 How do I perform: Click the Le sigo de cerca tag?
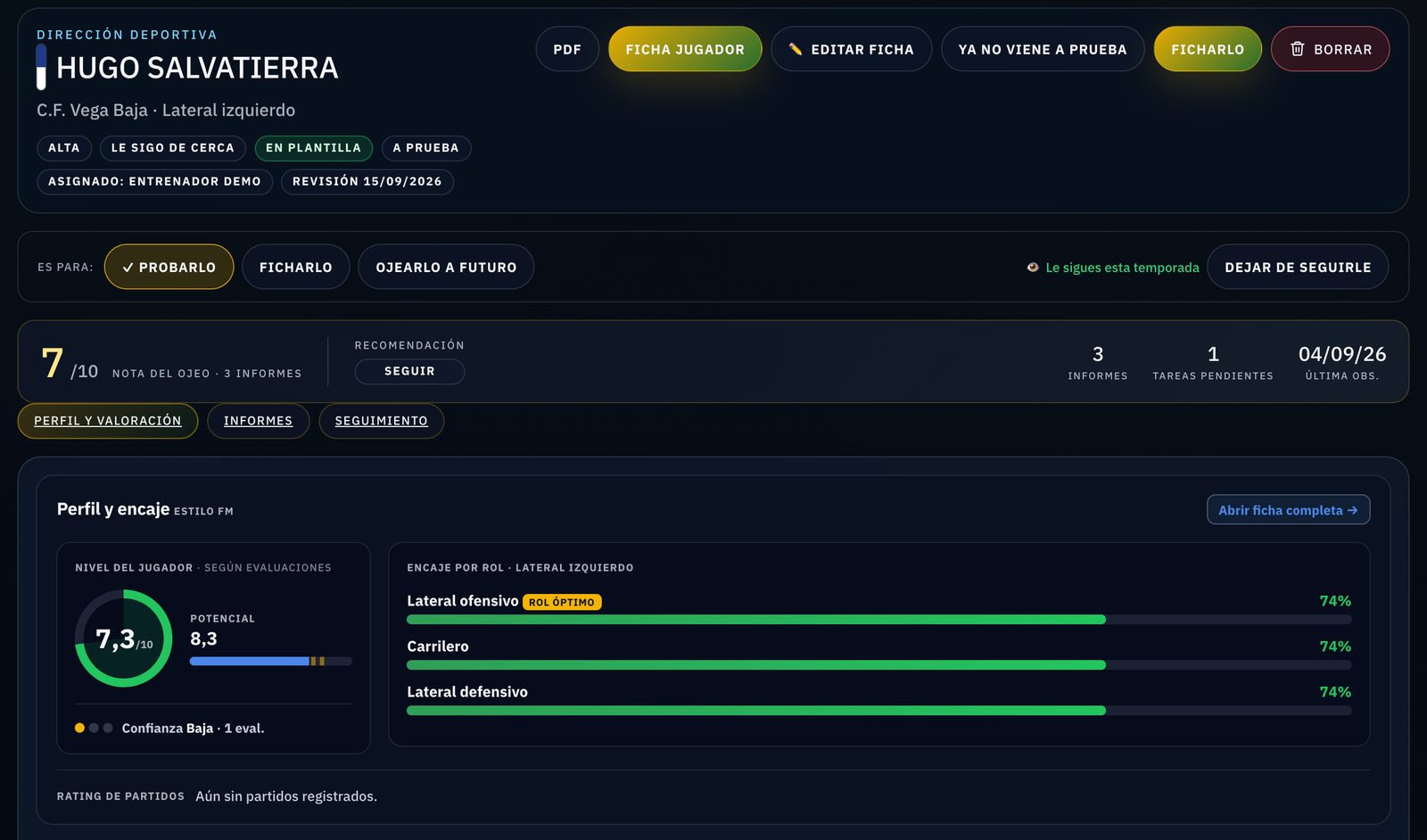[173, 148]
